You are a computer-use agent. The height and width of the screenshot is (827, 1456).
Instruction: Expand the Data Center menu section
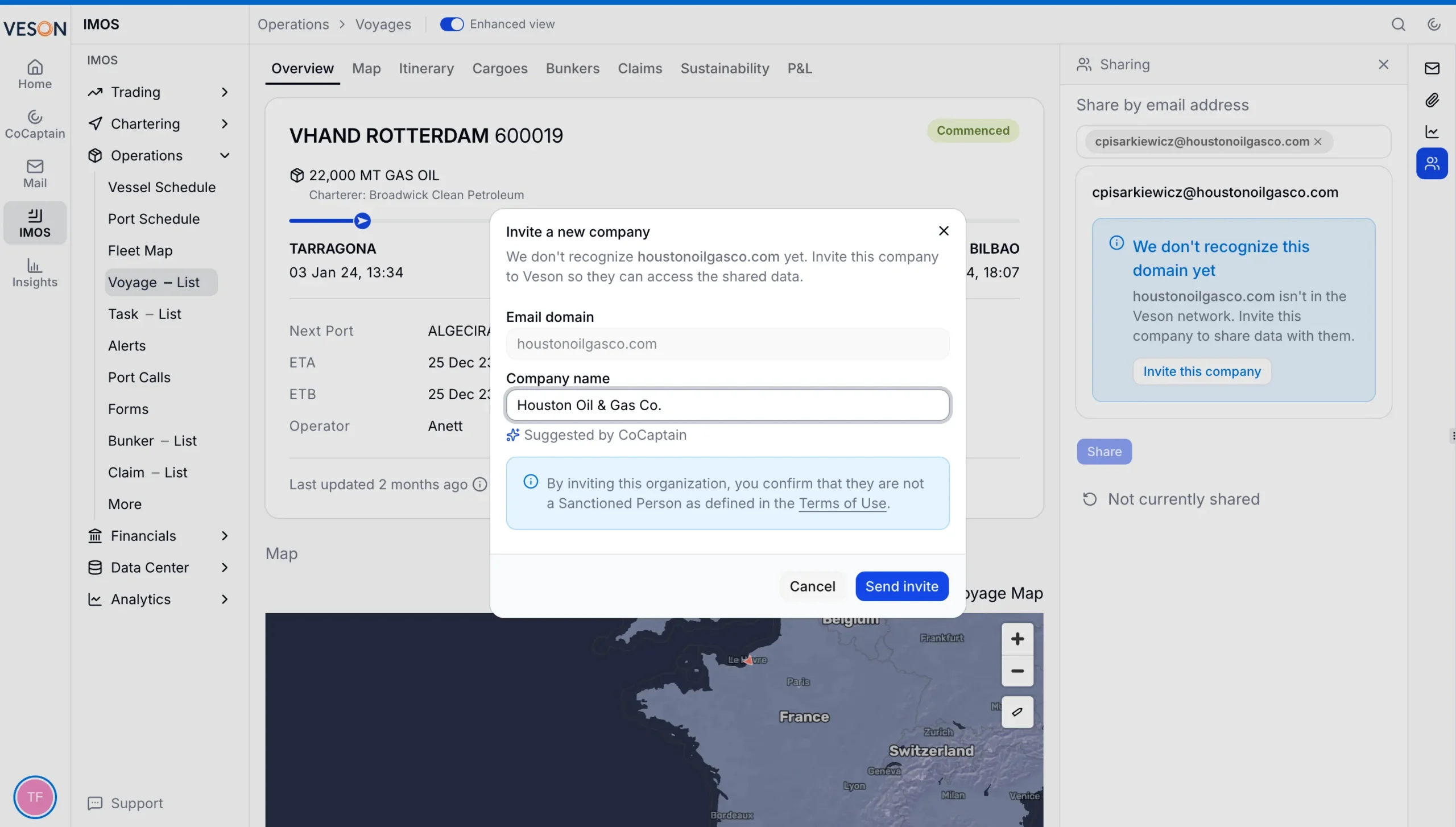click(x=159, y=568)
